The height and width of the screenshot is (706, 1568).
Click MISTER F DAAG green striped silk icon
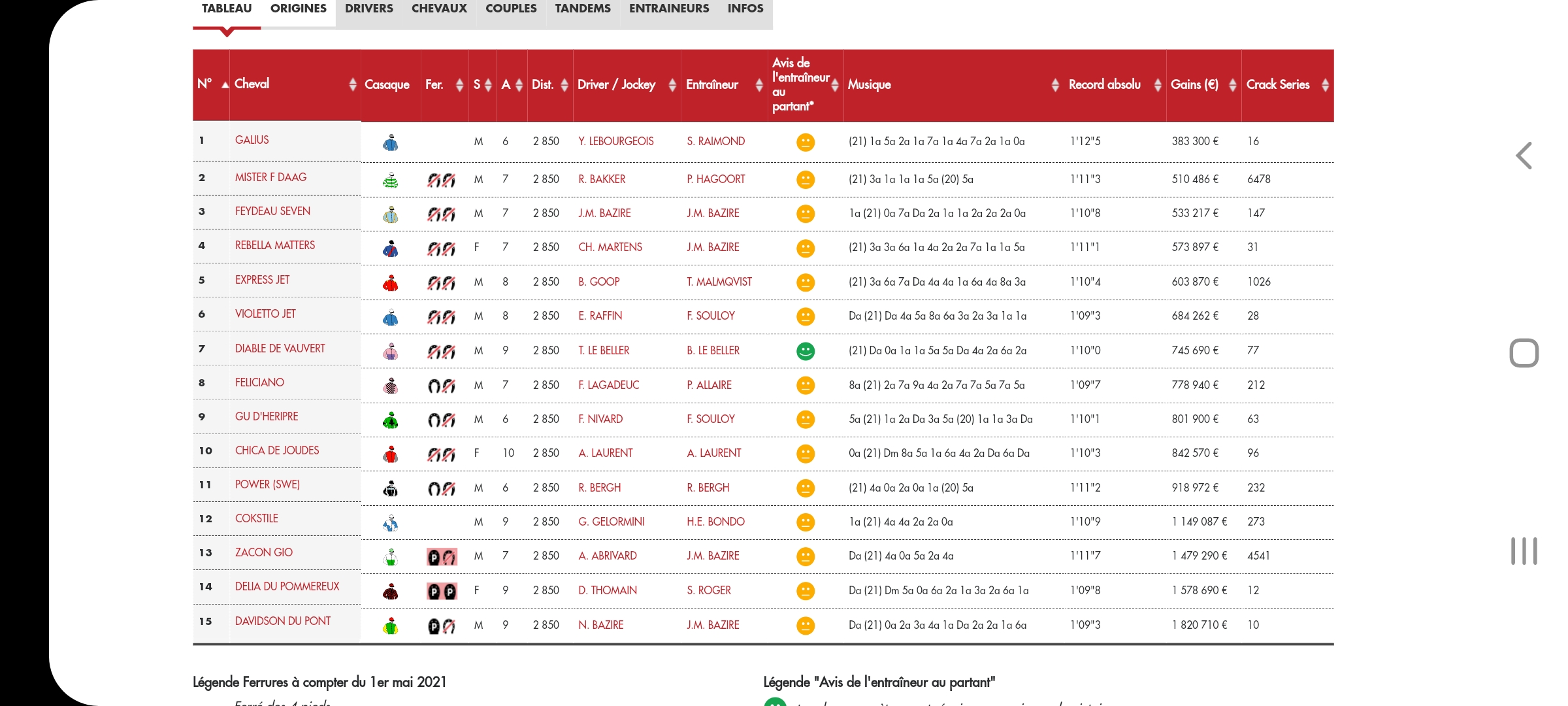pyautogui.click(x=391, y=180)
